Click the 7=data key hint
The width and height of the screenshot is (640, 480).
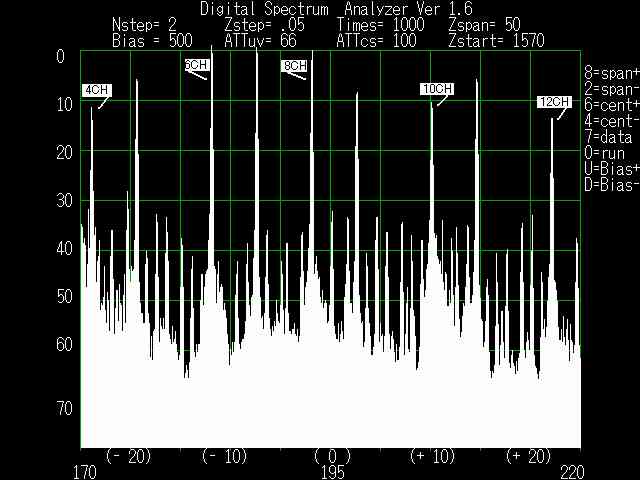click(x=608, y=137)
